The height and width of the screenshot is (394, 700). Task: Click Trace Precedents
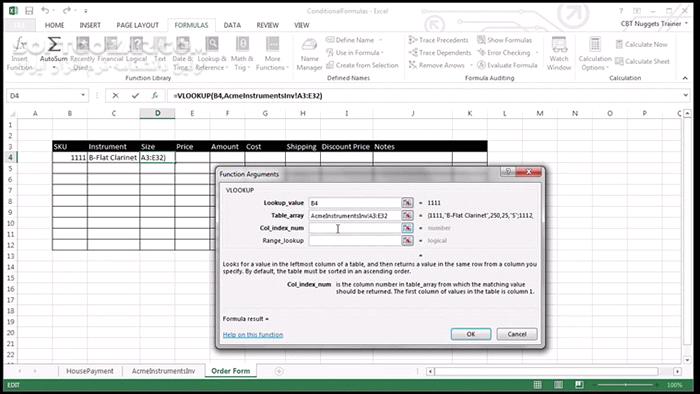tap(438, 40)
